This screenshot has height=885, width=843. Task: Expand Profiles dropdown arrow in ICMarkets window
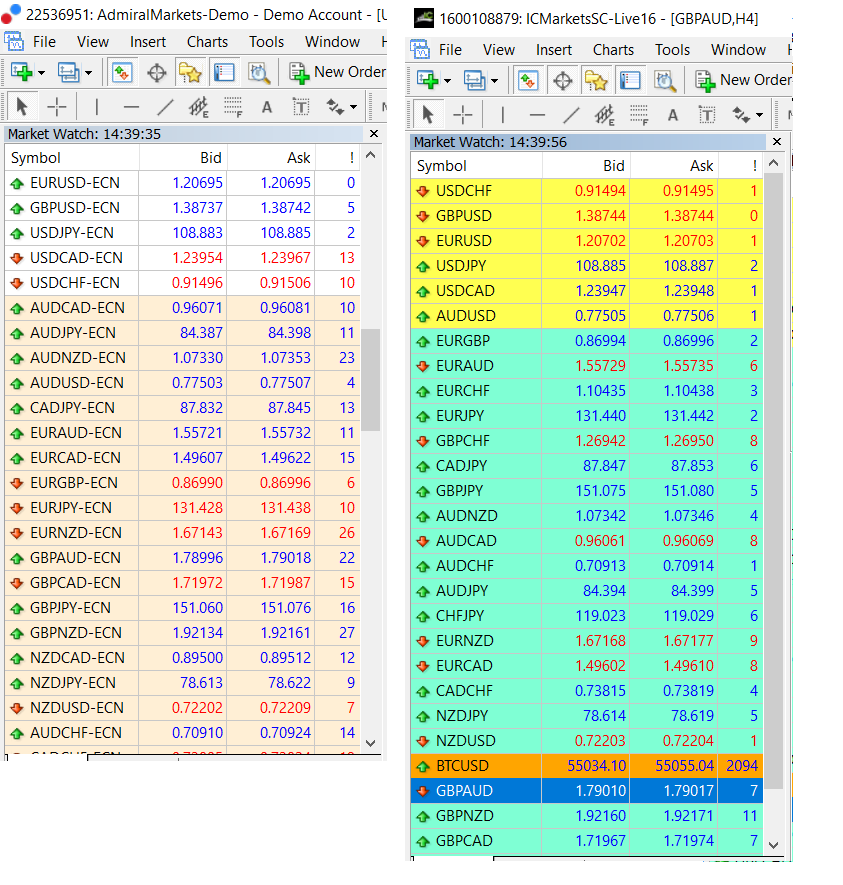pyautogui.click(x=494, y=80)
